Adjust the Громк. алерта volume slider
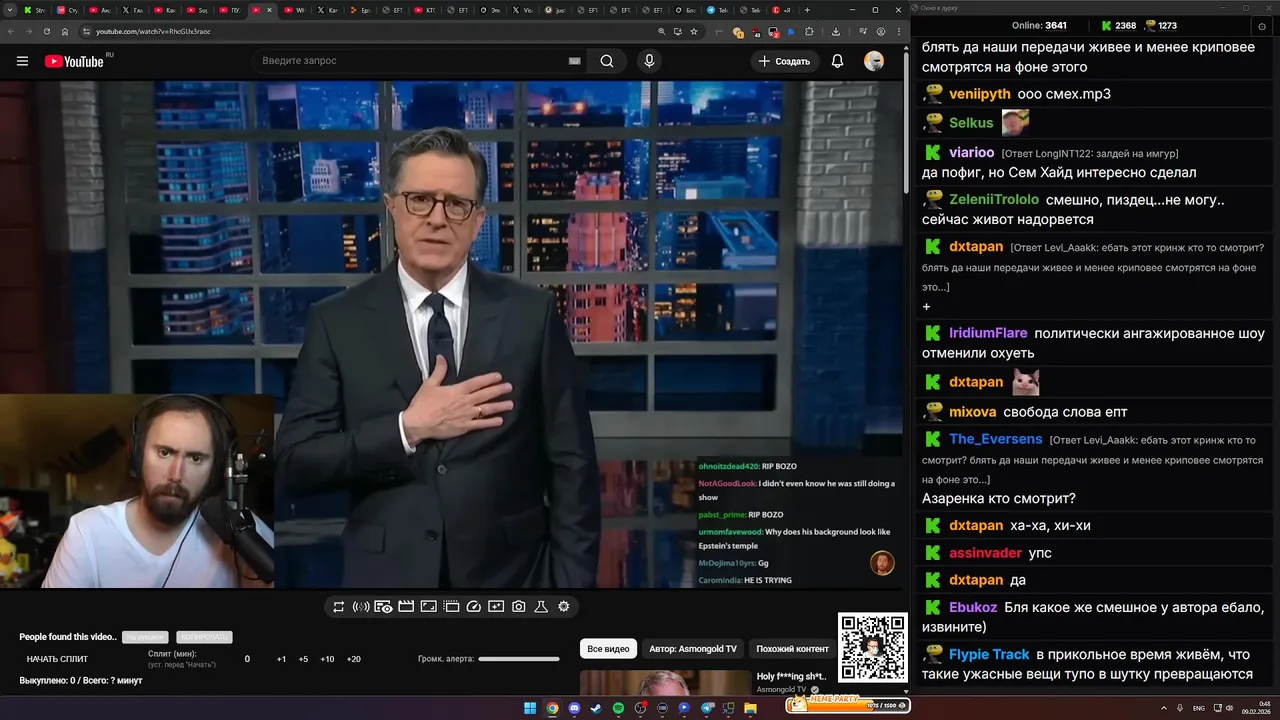The width and height of the screenshot is (1280, 720). [519, 659]
